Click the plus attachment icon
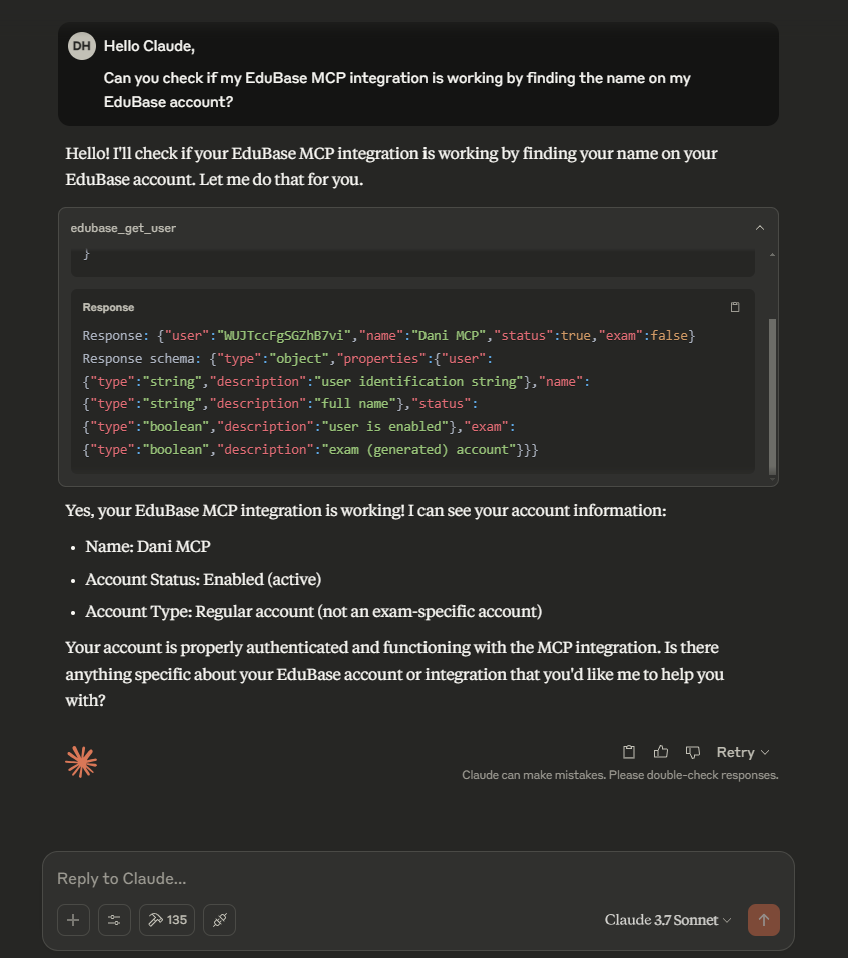The height and width of the screenshot is (958, 848). click(x=73, y=920)
